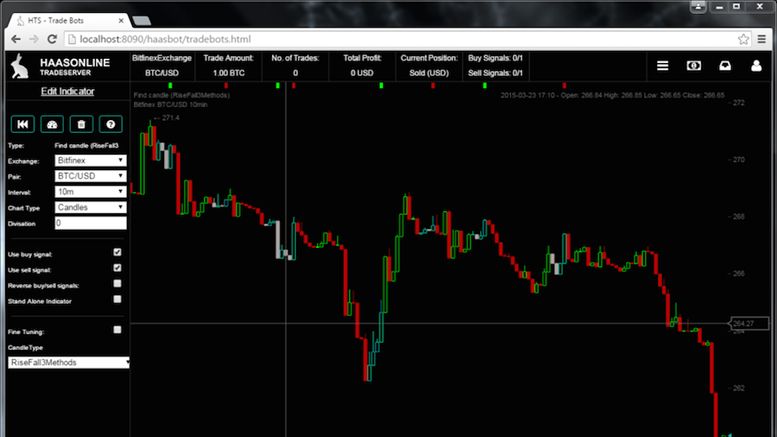777x437 pixels.
Task: Click the Buy Signals 0/1 text
Action: tap(495, 58)
